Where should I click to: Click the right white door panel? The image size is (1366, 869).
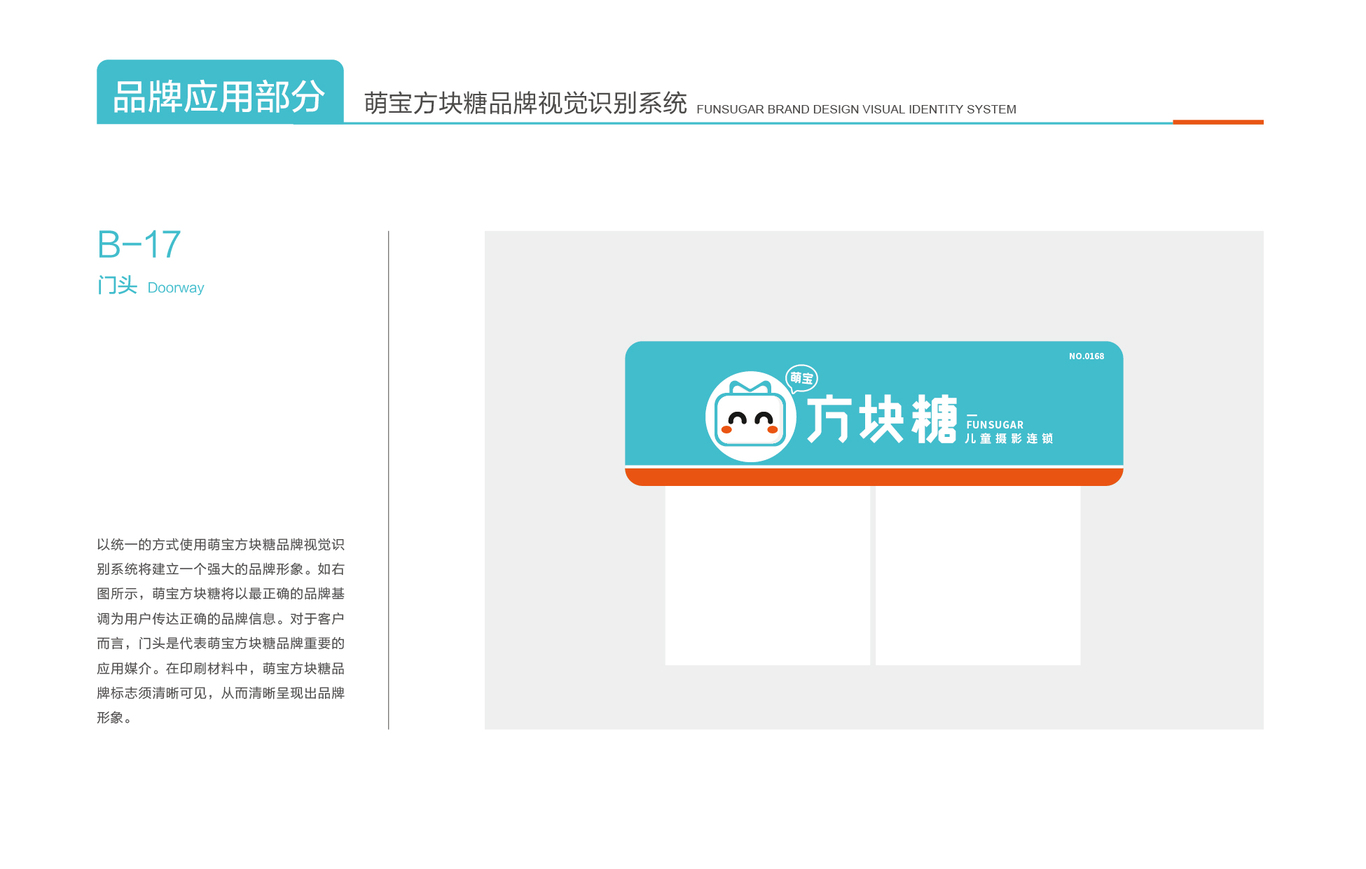pos(978,575)
